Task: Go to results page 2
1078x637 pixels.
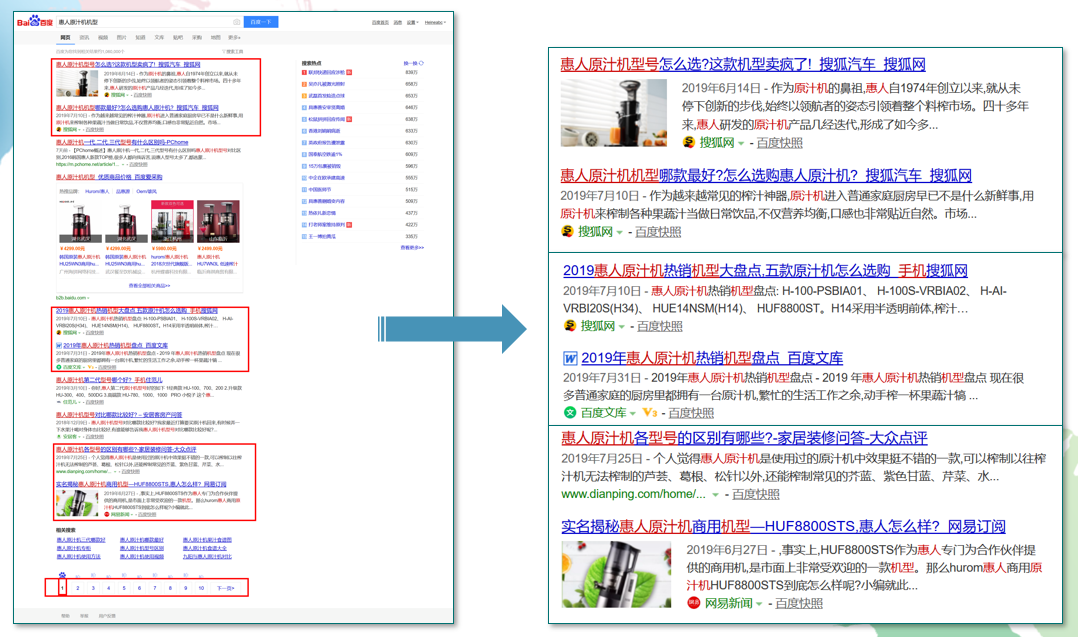Action: click(x=78, y=588)
